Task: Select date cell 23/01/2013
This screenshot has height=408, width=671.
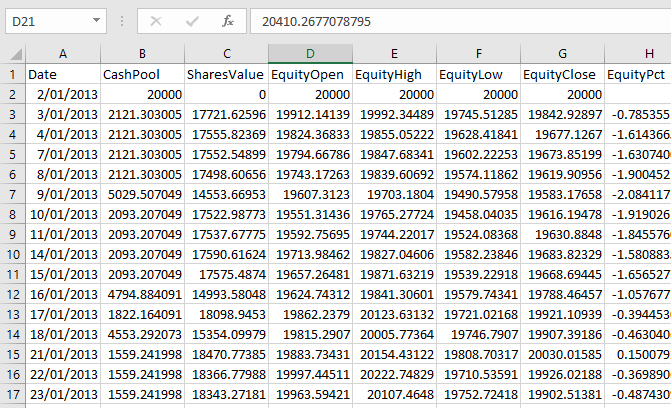Action: [63, 394]
